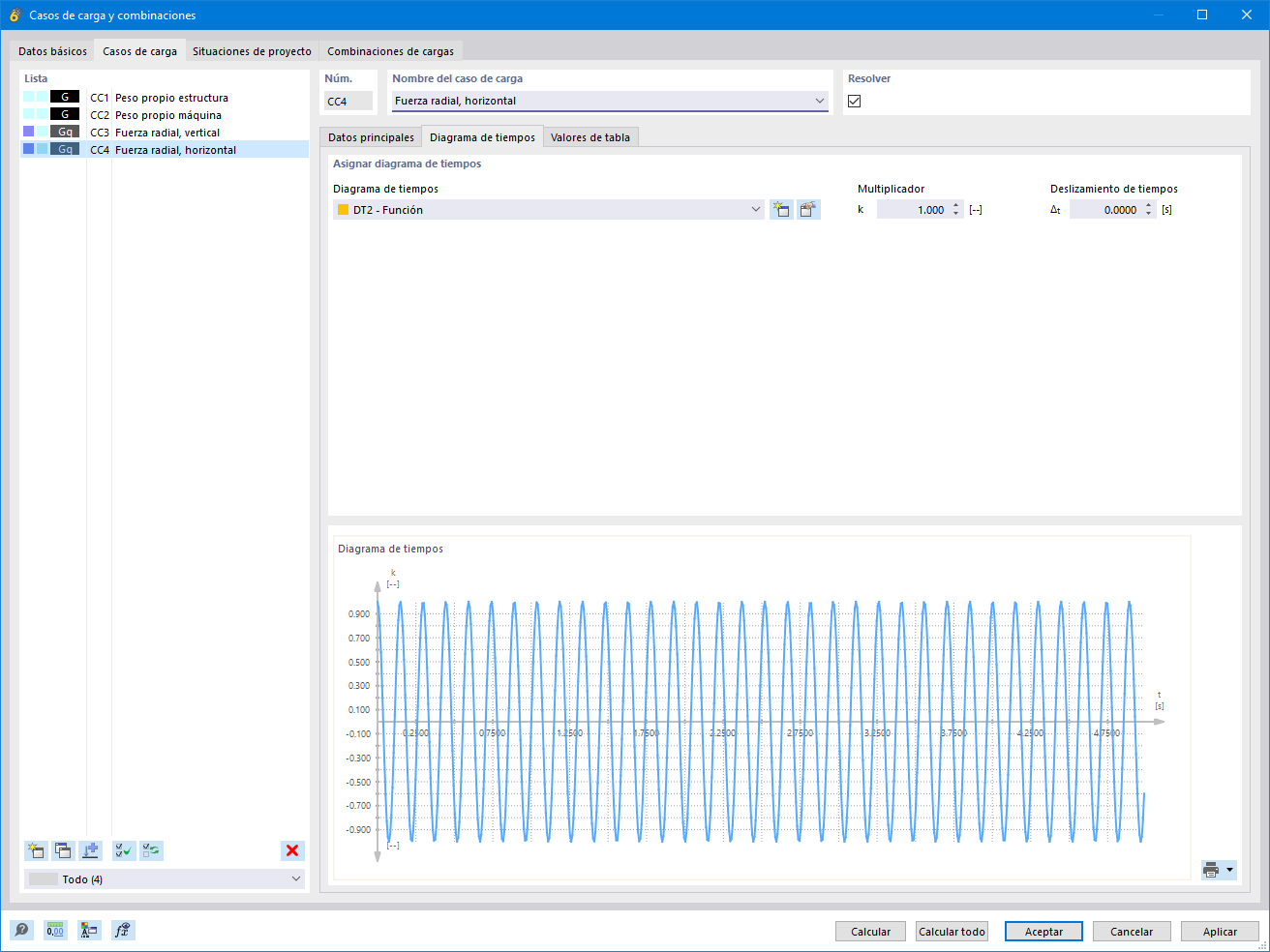Click the Calcular button
The image size is (1270, 952).
point(870,932)
